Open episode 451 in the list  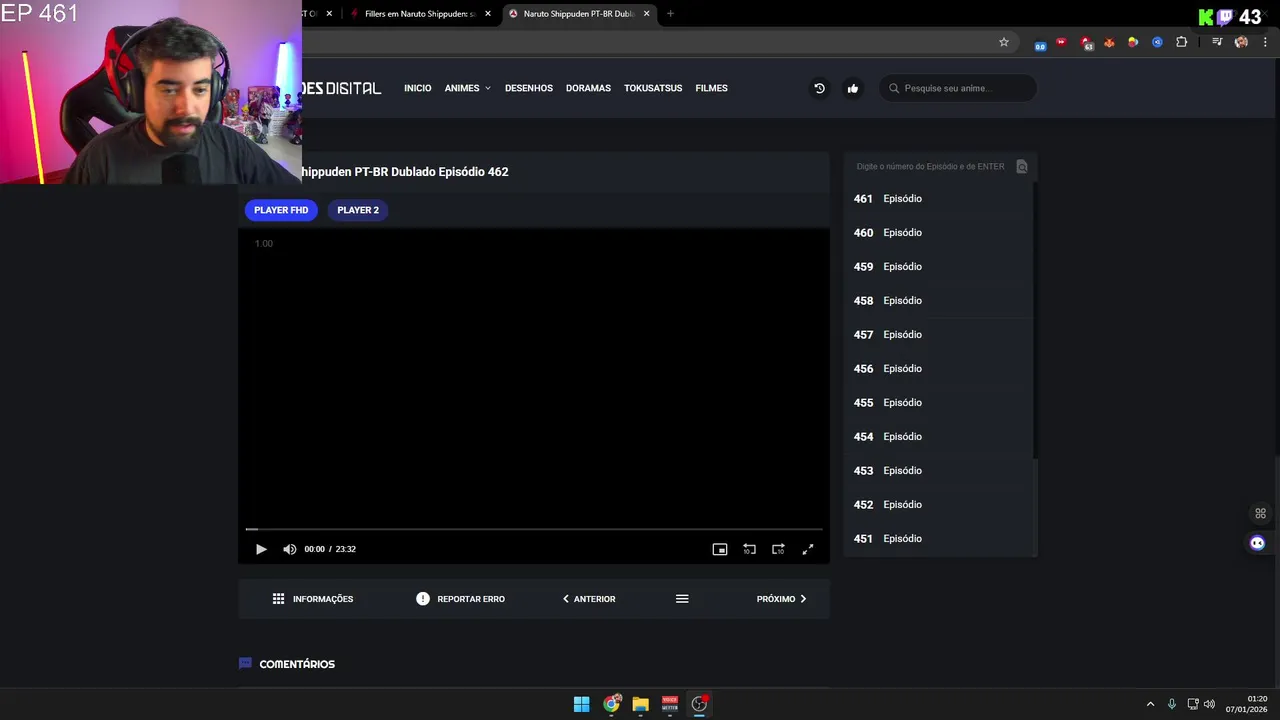click(938, 539)
